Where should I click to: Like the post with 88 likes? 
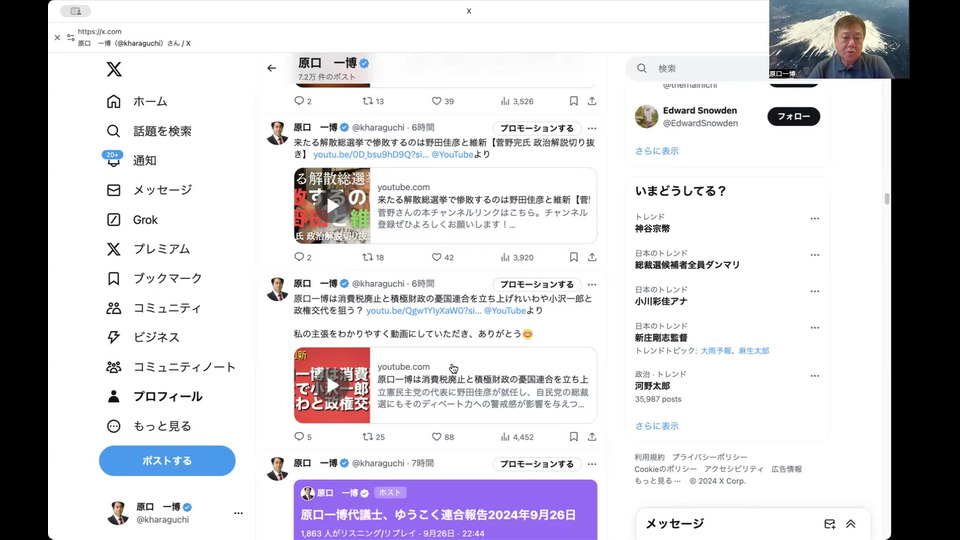point(443,437)
